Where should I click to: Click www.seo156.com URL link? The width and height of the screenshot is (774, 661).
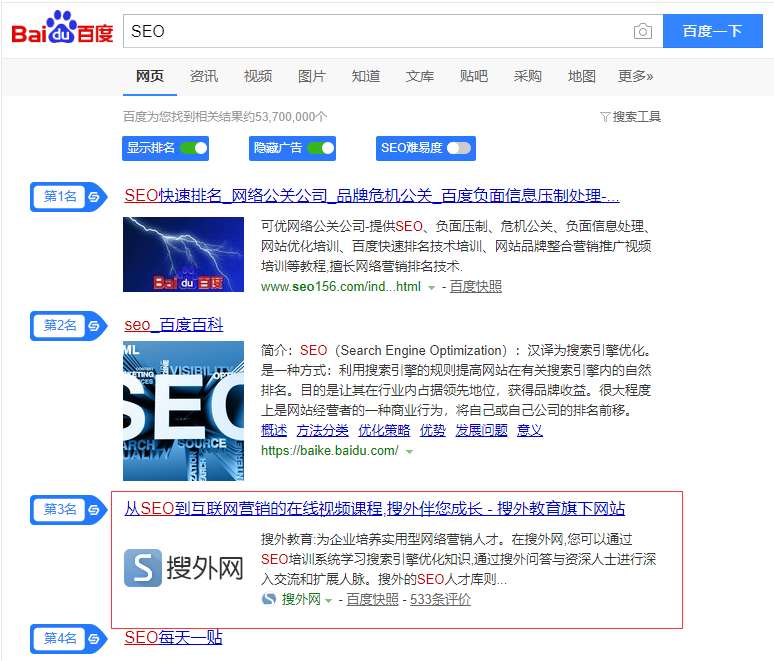coord(341,287)
